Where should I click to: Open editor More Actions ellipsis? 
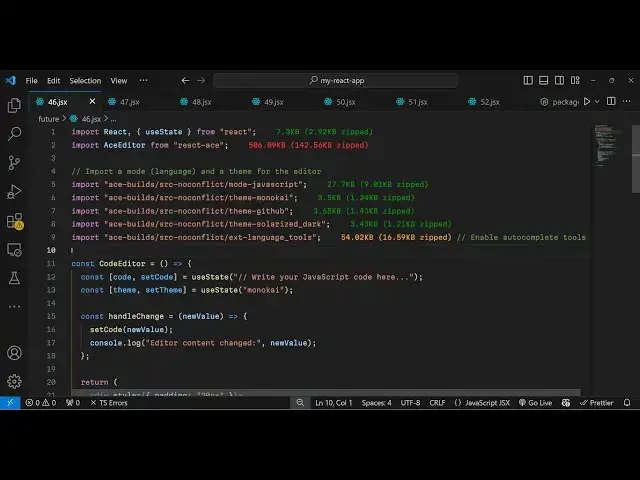[x=627, y=101]
